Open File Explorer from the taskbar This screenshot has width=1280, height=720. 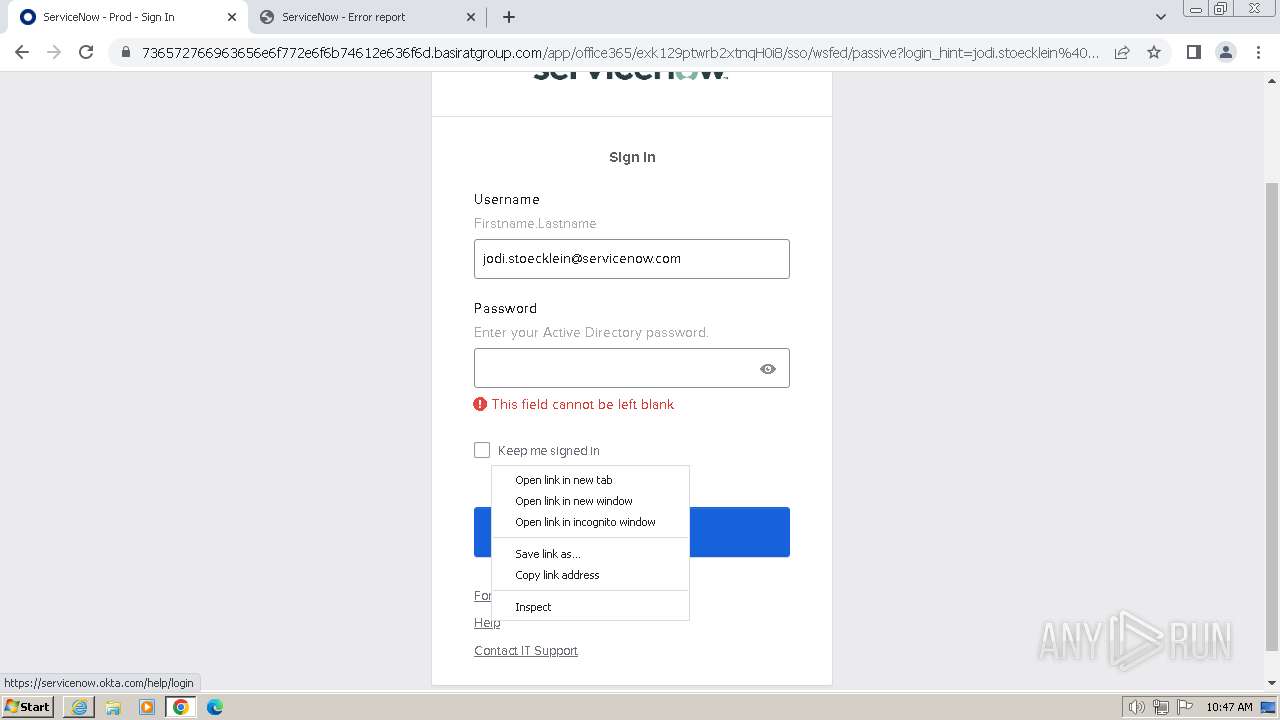click(113, 707)
